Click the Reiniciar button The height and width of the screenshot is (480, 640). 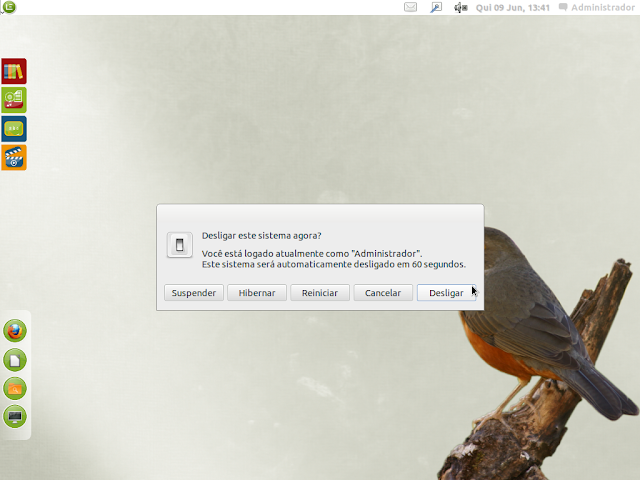320,293
